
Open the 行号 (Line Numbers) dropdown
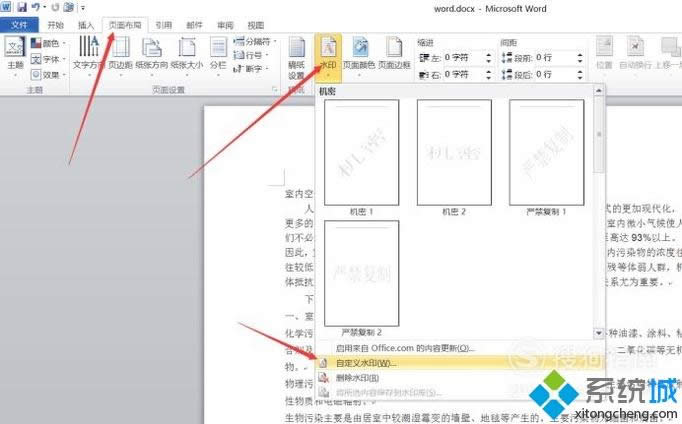point(251,55)
